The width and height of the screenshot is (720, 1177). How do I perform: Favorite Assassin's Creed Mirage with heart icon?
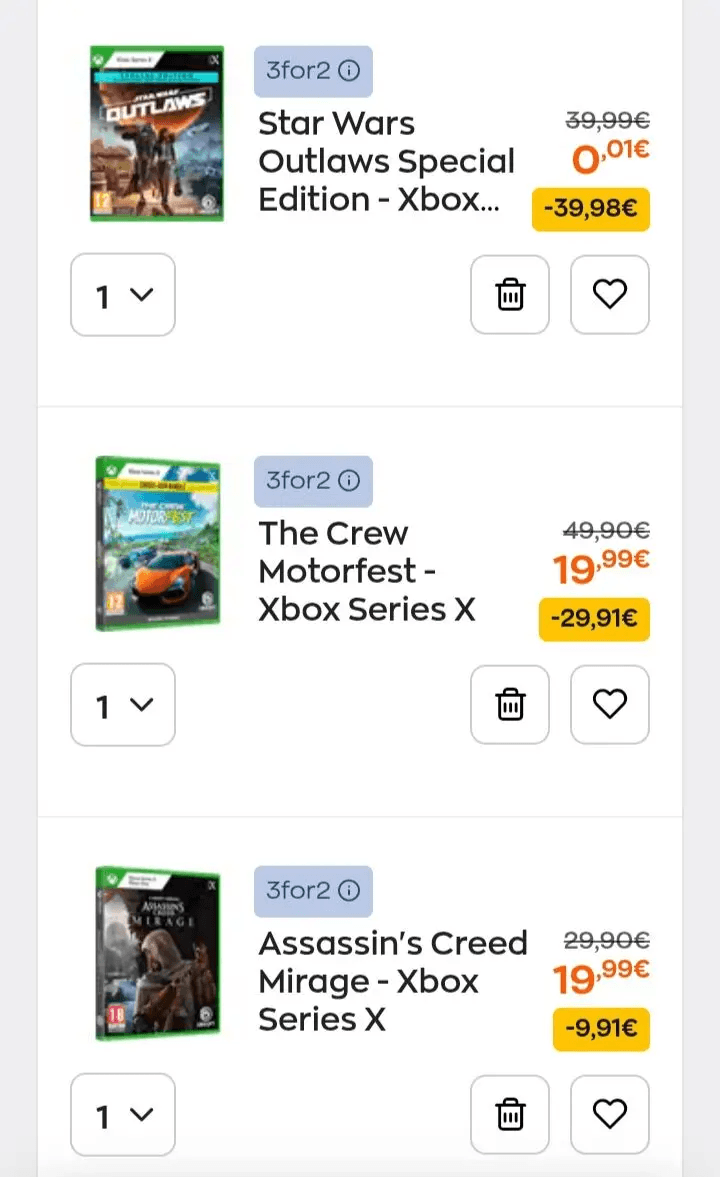610,1114
